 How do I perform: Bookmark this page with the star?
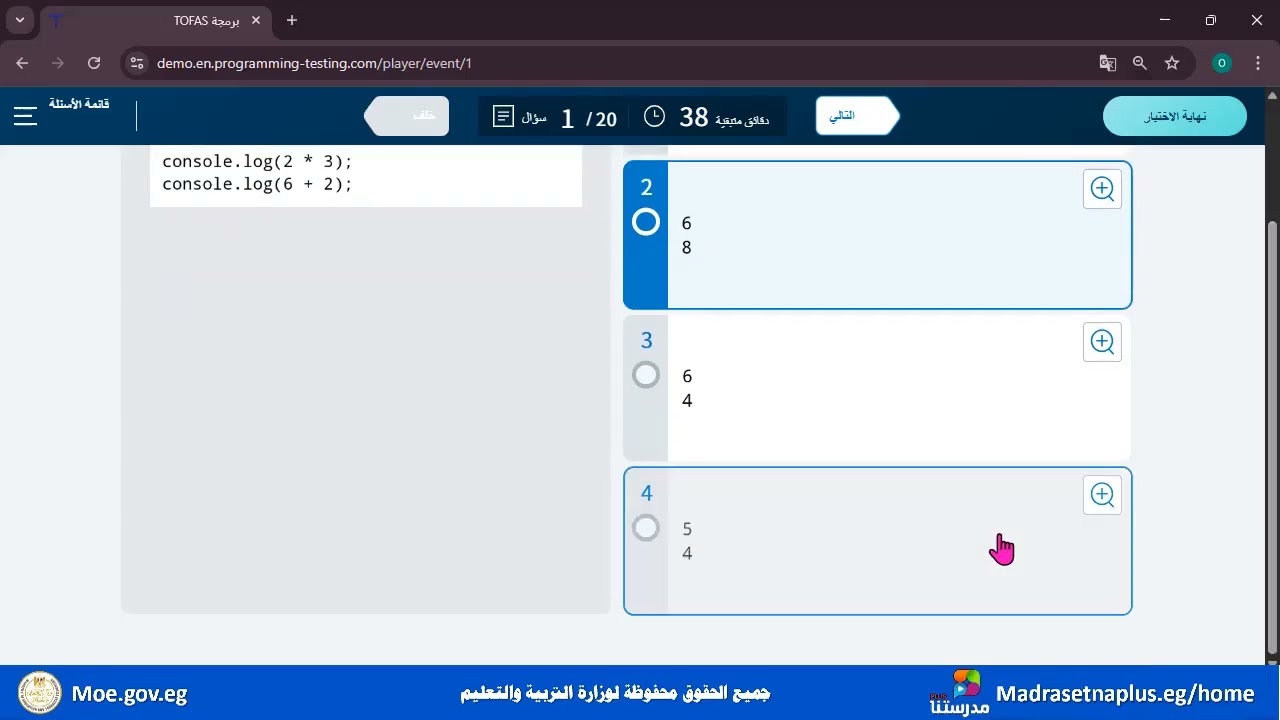point(1172,63)
